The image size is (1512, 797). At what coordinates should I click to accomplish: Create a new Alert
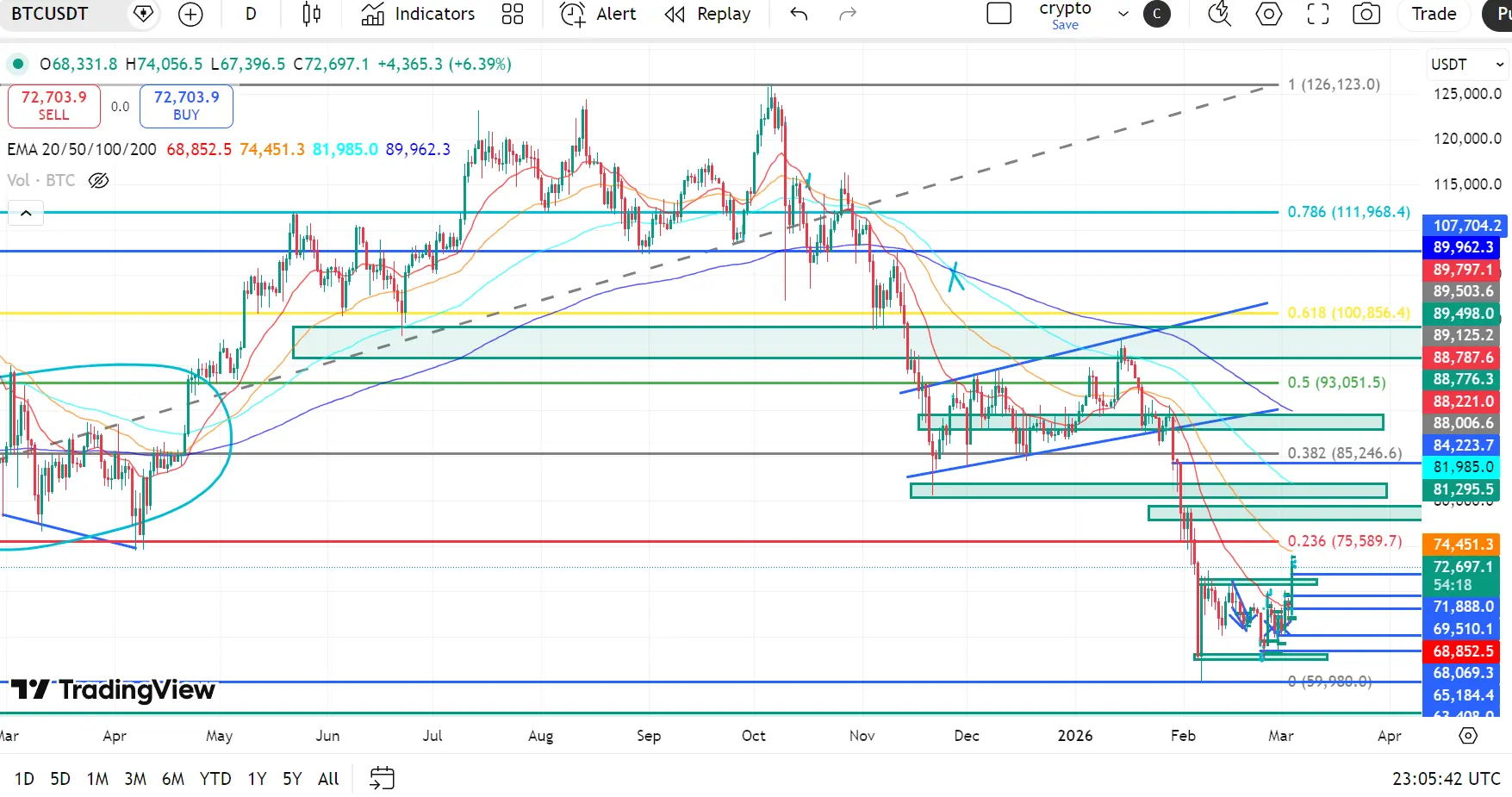click(x=598, y=14)
